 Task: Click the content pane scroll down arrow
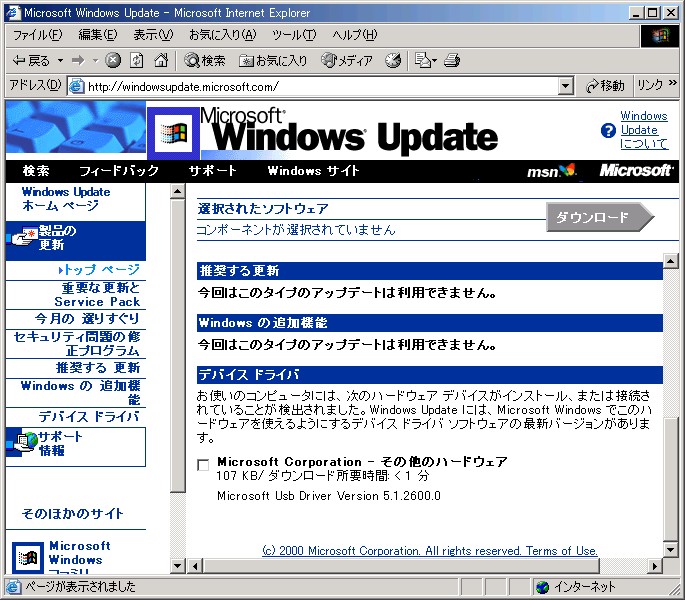(x=671, y=549)
